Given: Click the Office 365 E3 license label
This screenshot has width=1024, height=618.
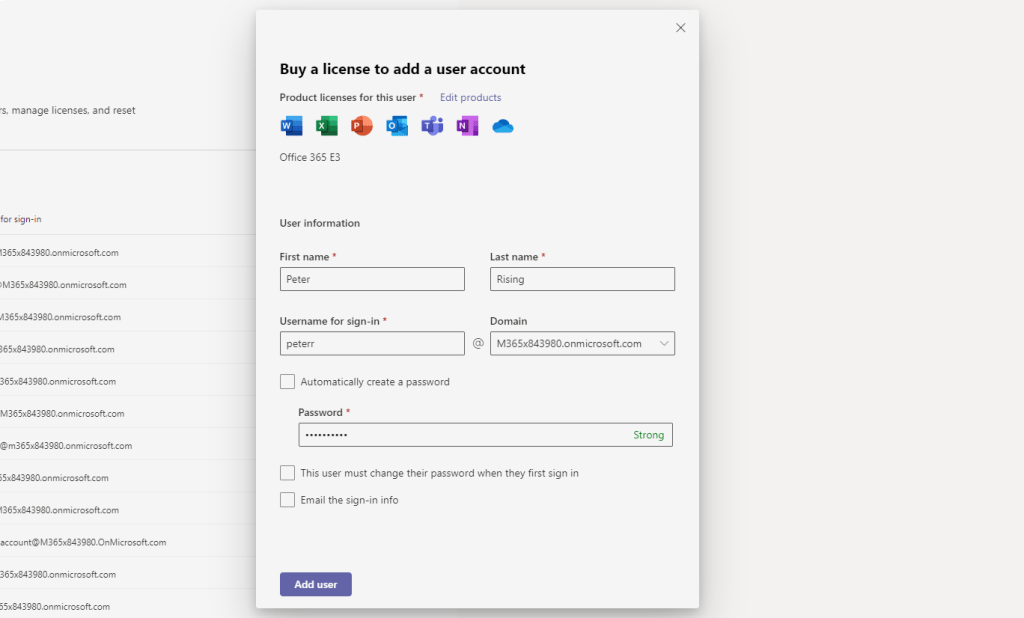Looking at the screenshot, I should [x=310, y=158].
